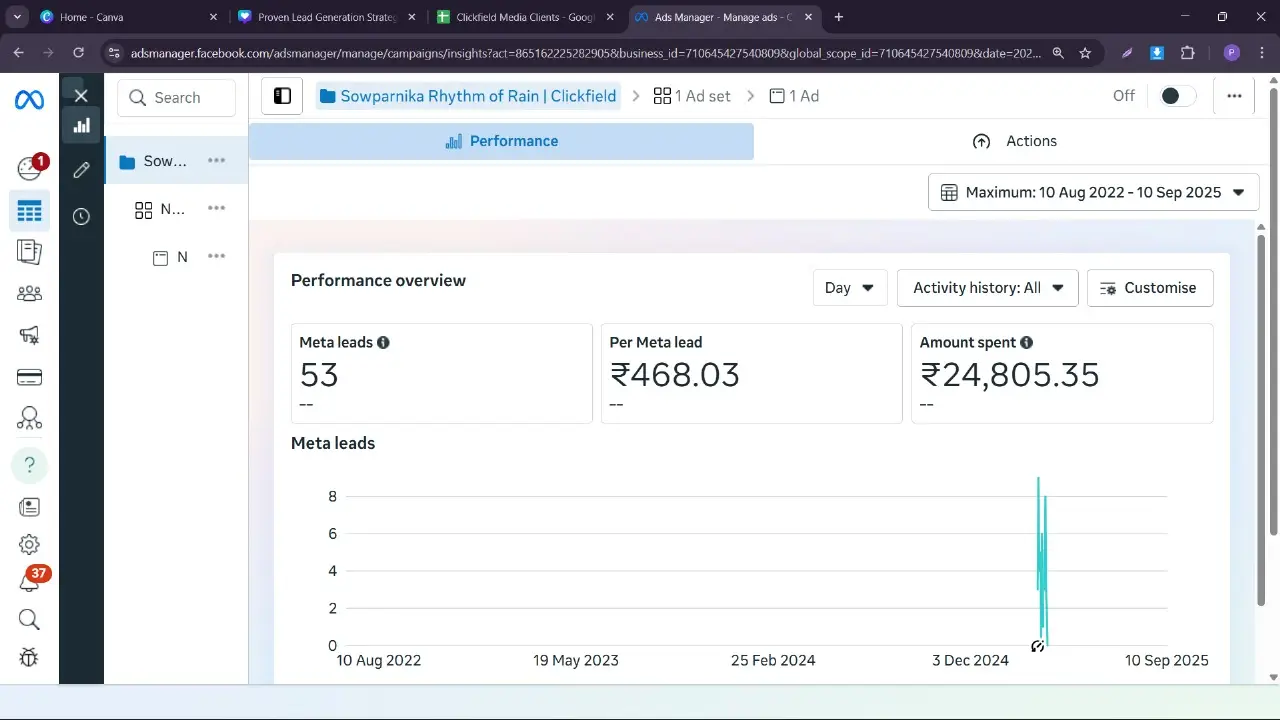
Task: Click the Customise button
Action: (1149, 288)
